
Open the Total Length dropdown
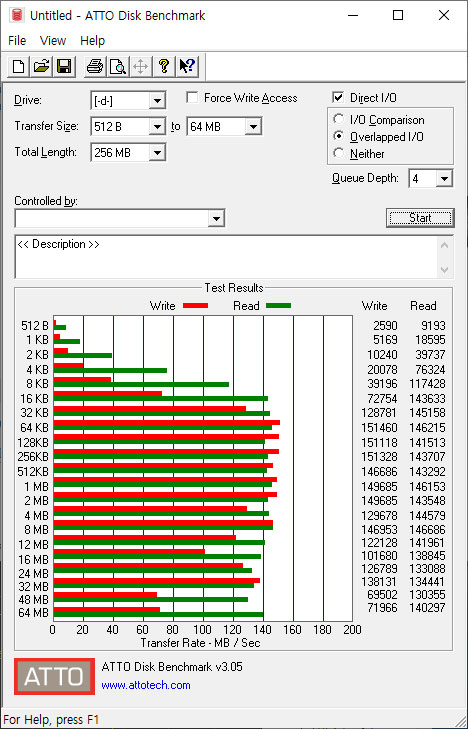(158, 152)
